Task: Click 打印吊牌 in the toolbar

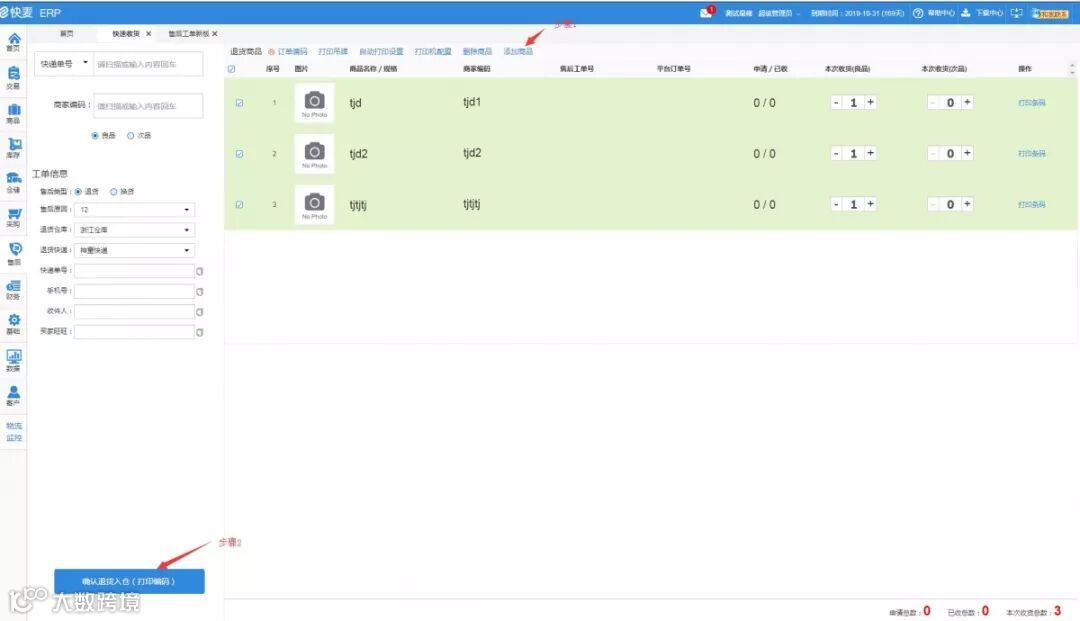Action: tap(333, 52)
